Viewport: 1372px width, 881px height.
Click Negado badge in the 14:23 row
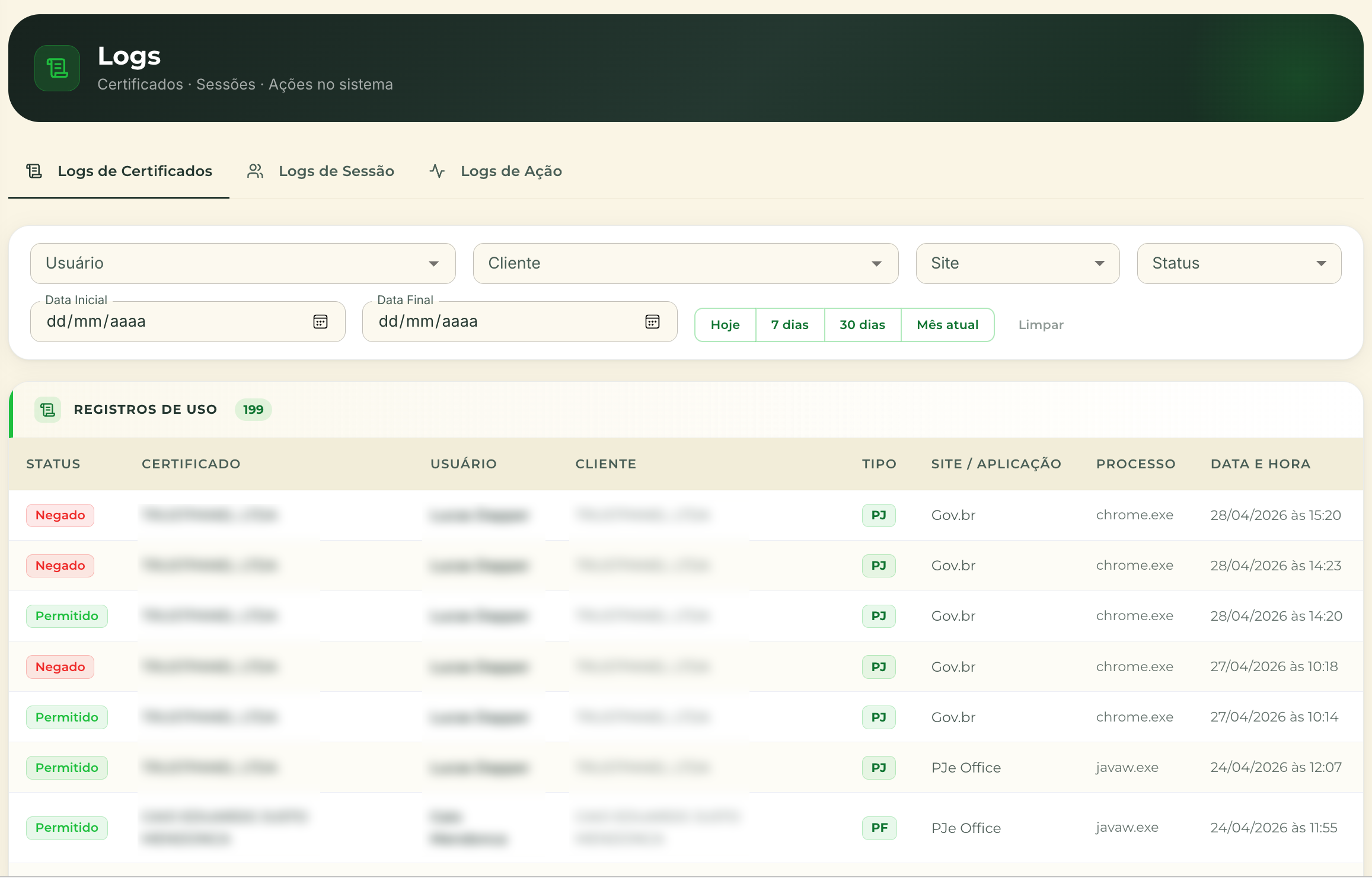pyautogui.click(x=60, y=566)
